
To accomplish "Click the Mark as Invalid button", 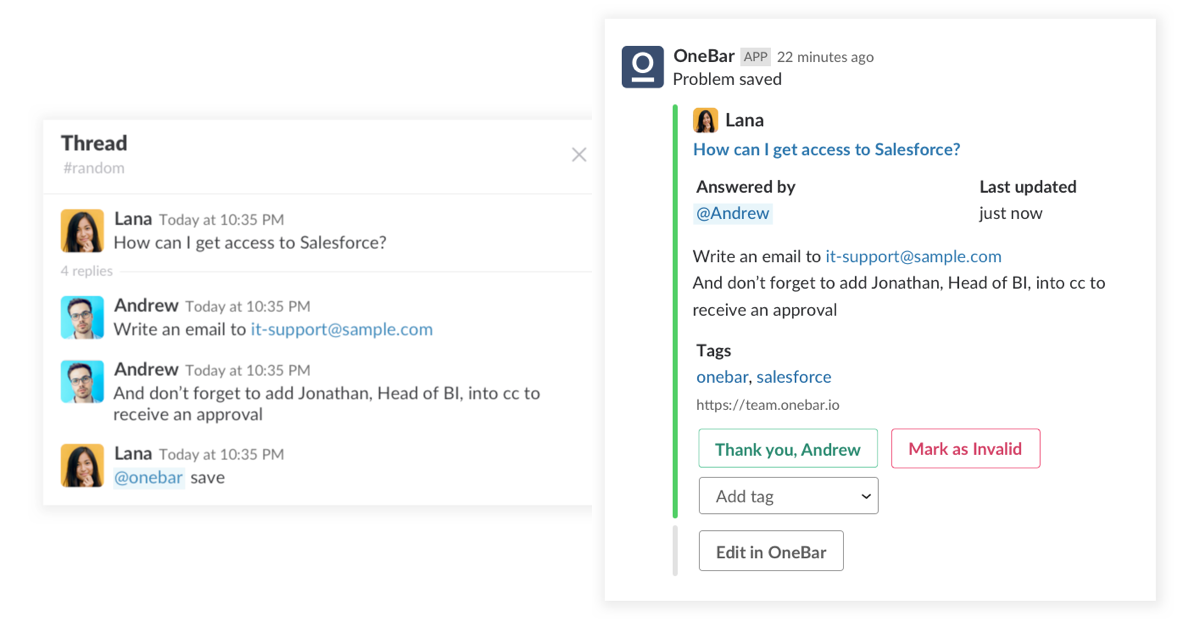I will 965,449.
